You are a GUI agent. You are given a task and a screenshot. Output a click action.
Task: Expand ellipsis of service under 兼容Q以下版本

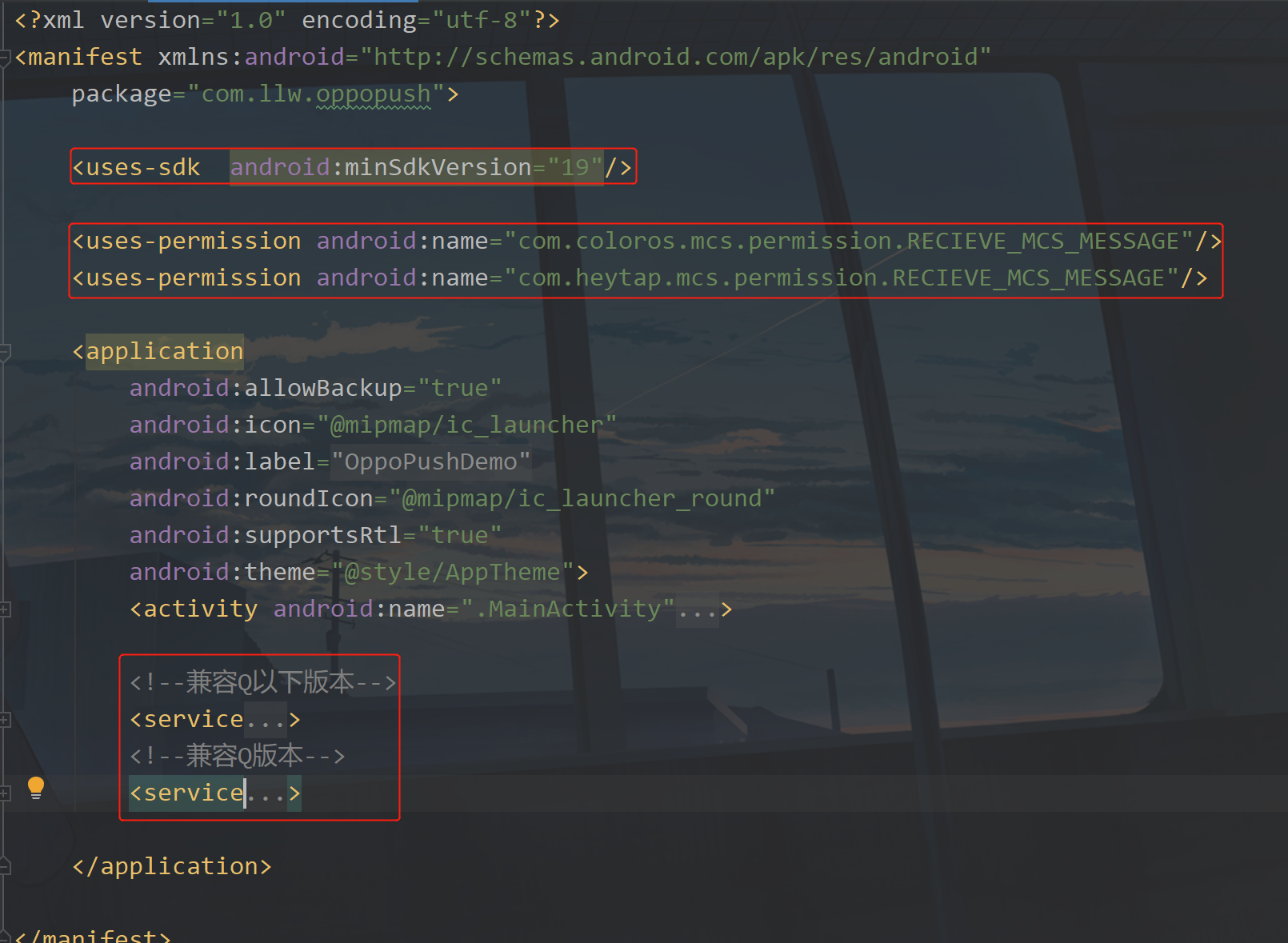(266, 720)
